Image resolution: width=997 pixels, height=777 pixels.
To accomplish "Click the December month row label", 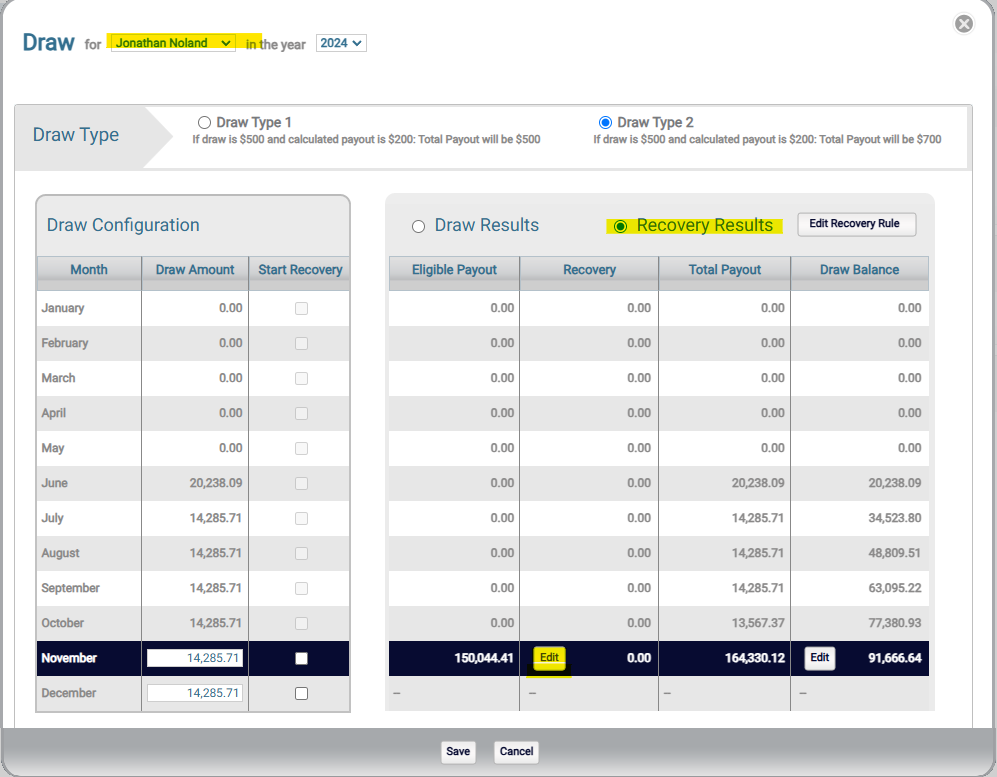I will click(x=69, y=693).
